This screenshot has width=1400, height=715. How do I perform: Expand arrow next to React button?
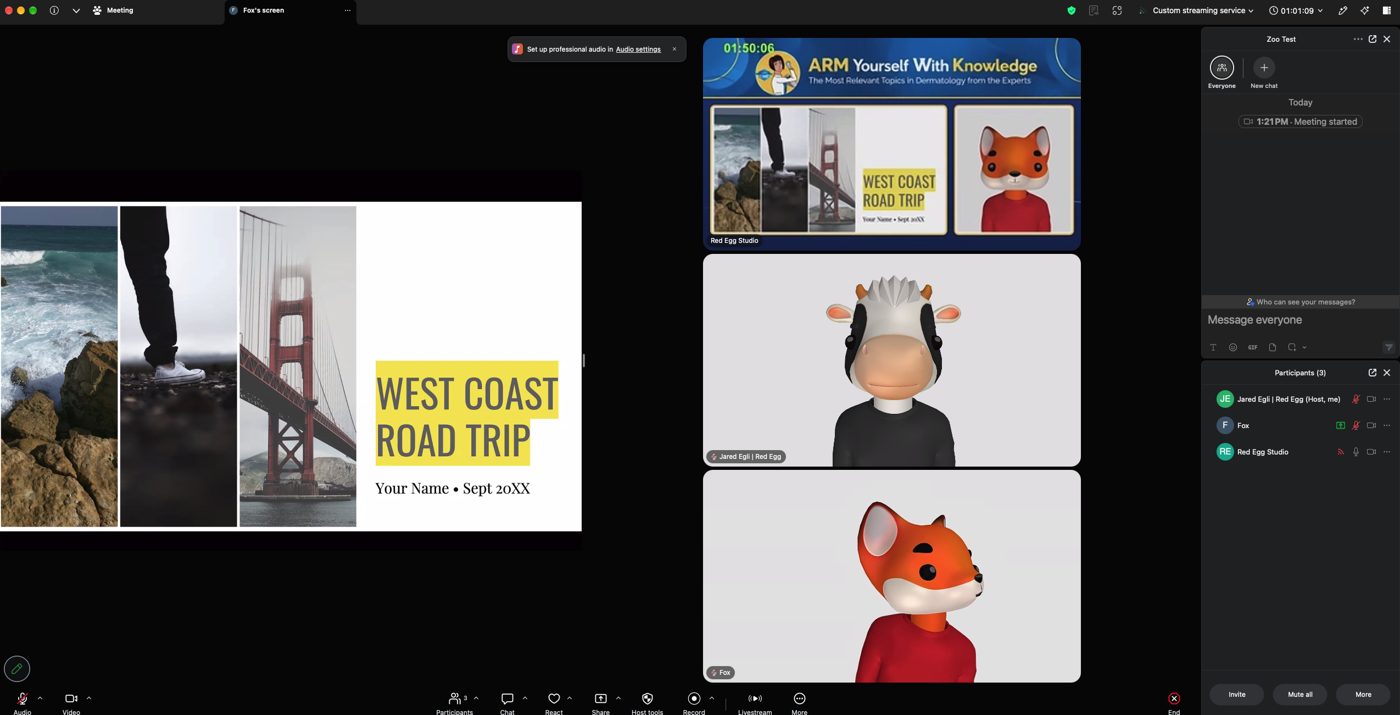click(x=570, y=698)
